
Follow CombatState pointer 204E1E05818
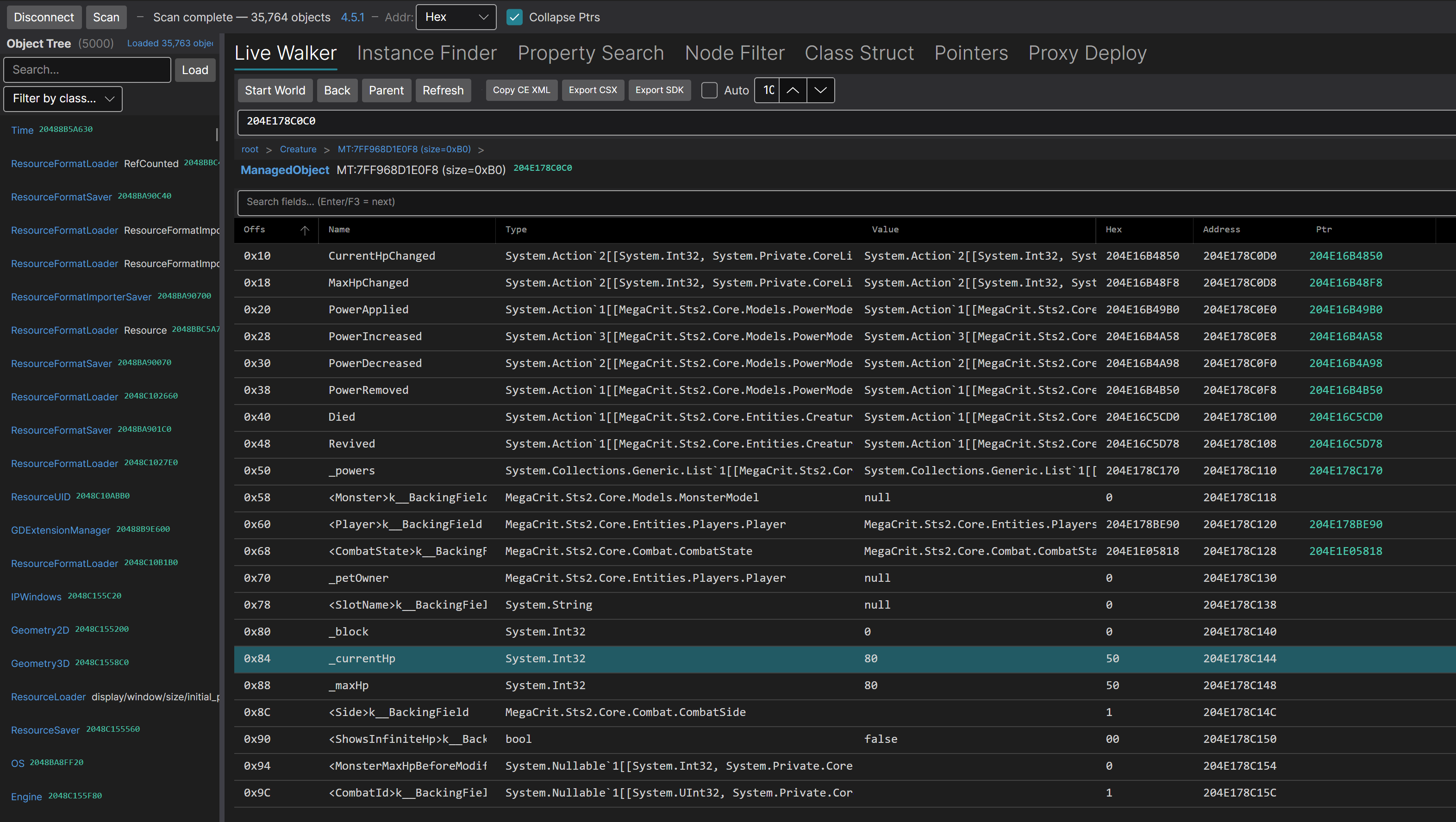click(x=1345, y=551)
